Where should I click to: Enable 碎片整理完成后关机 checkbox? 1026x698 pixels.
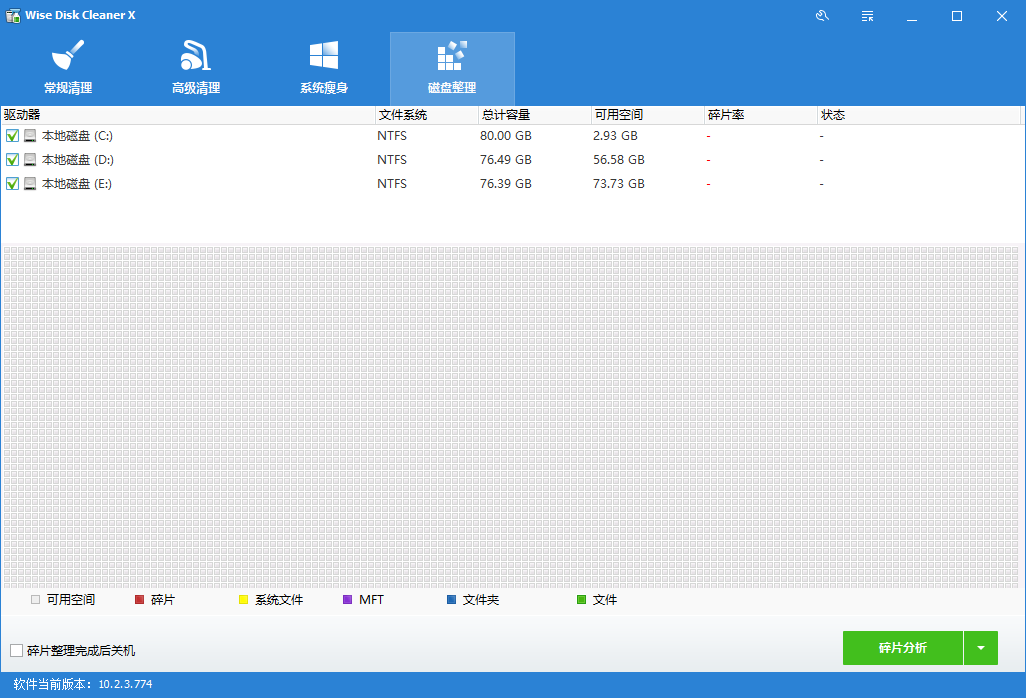coord(16,651)
